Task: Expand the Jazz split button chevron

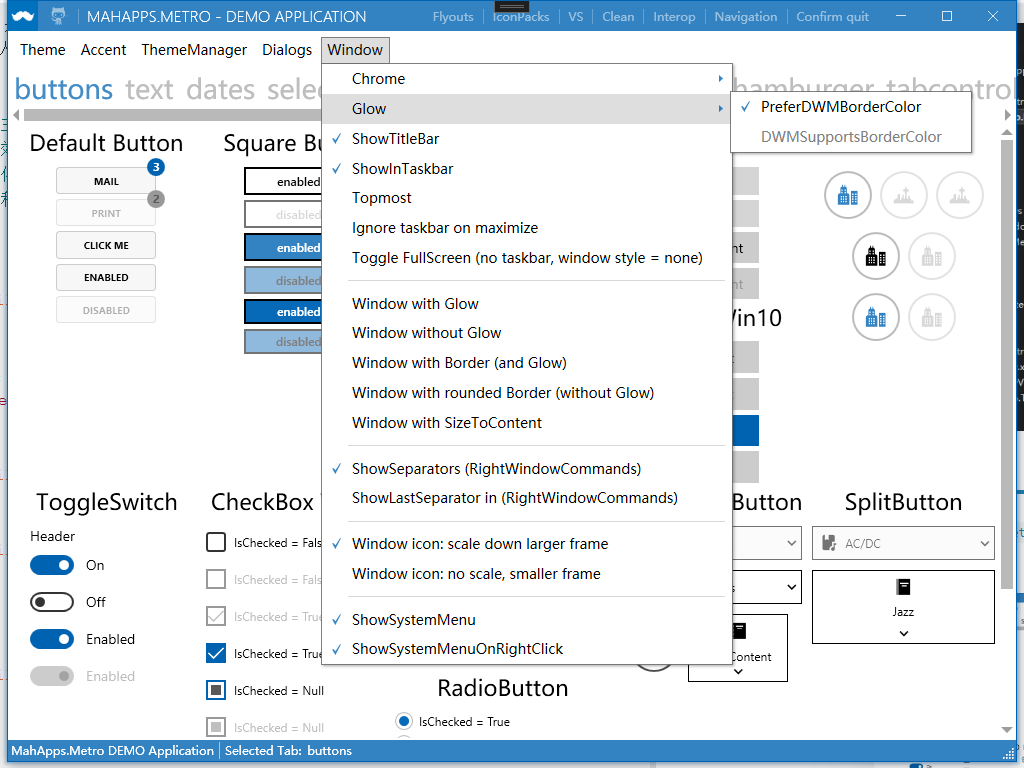Action: tap(903, 632)
